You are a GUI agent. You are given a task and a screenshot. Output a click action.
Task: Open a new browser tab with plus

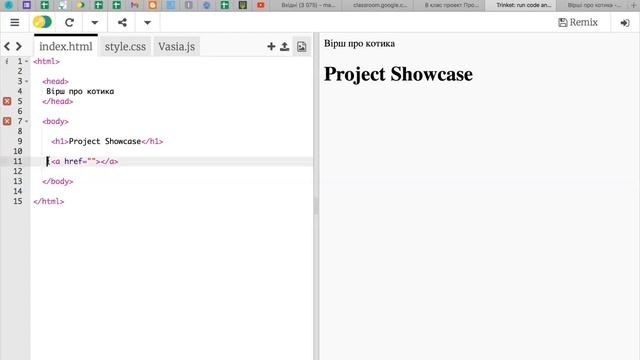[x=634, y=5]
